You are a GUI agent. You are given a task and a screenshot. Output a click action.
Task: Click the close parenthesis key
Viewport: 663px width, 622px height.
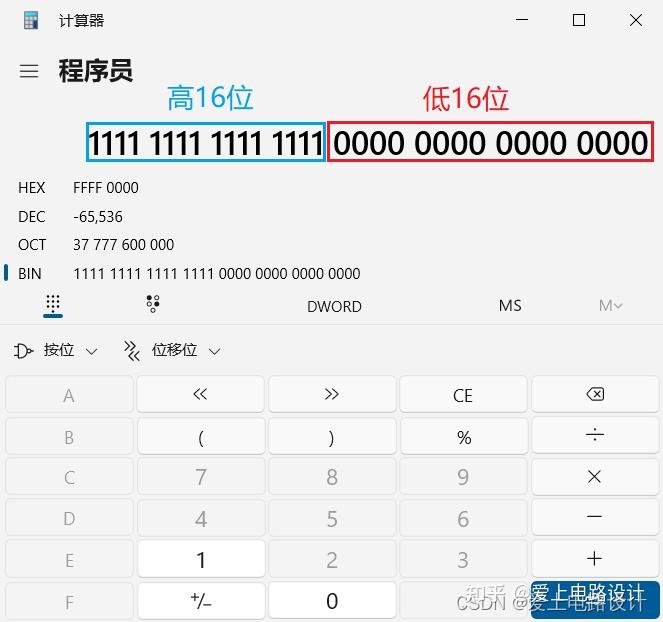coord(332,436)
